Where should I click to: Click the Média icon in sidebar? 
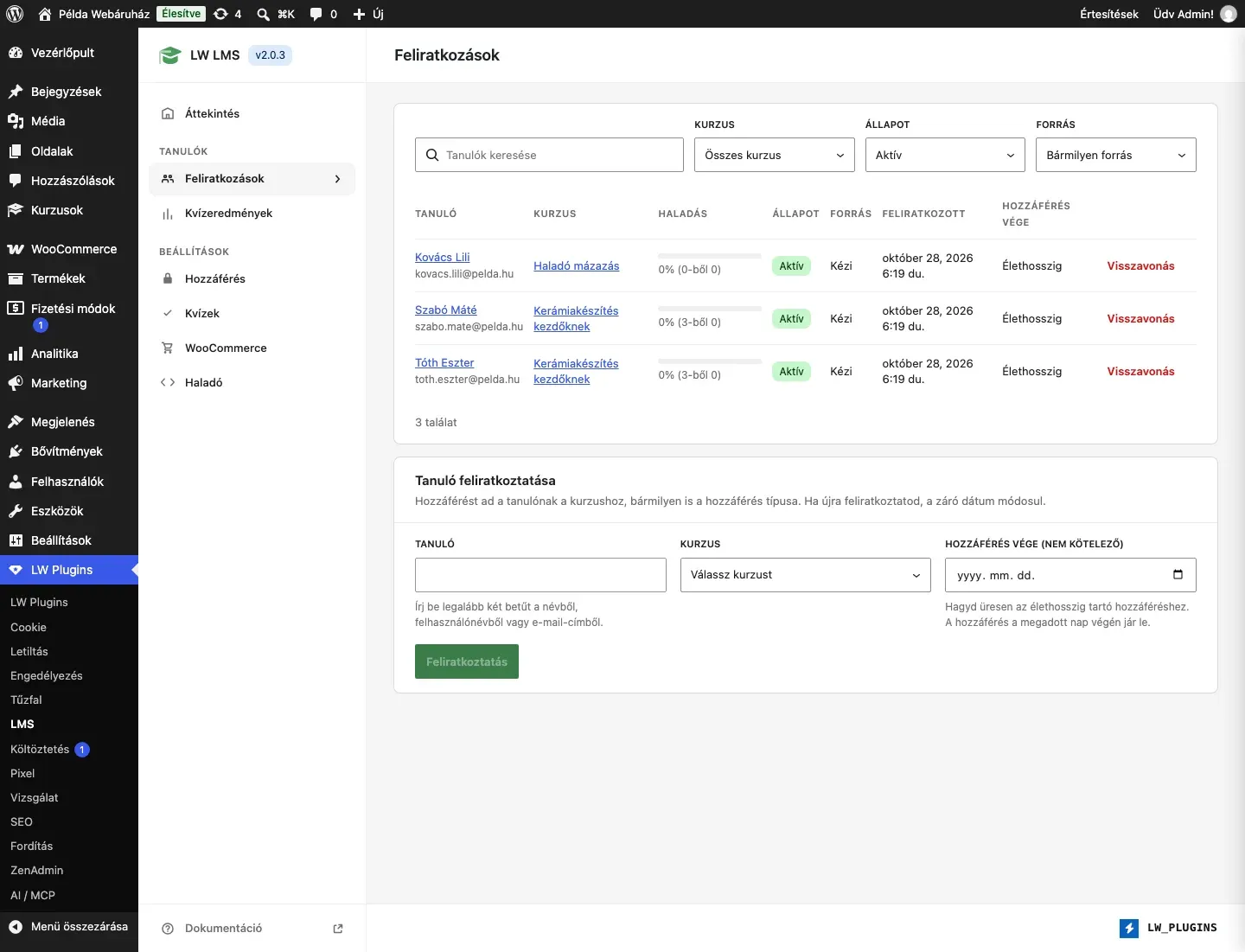16,121
